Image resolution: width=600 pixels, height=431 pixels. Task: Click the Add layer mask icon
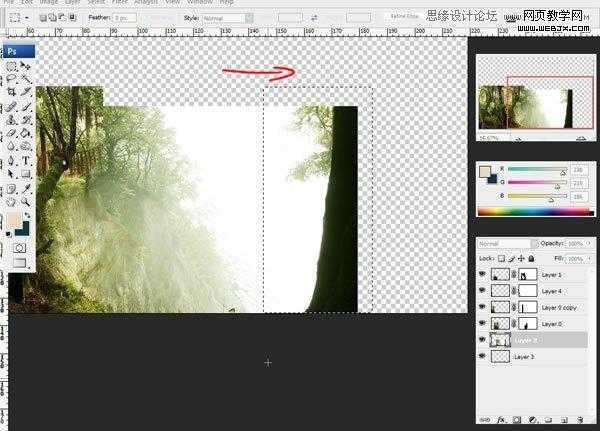515,420
